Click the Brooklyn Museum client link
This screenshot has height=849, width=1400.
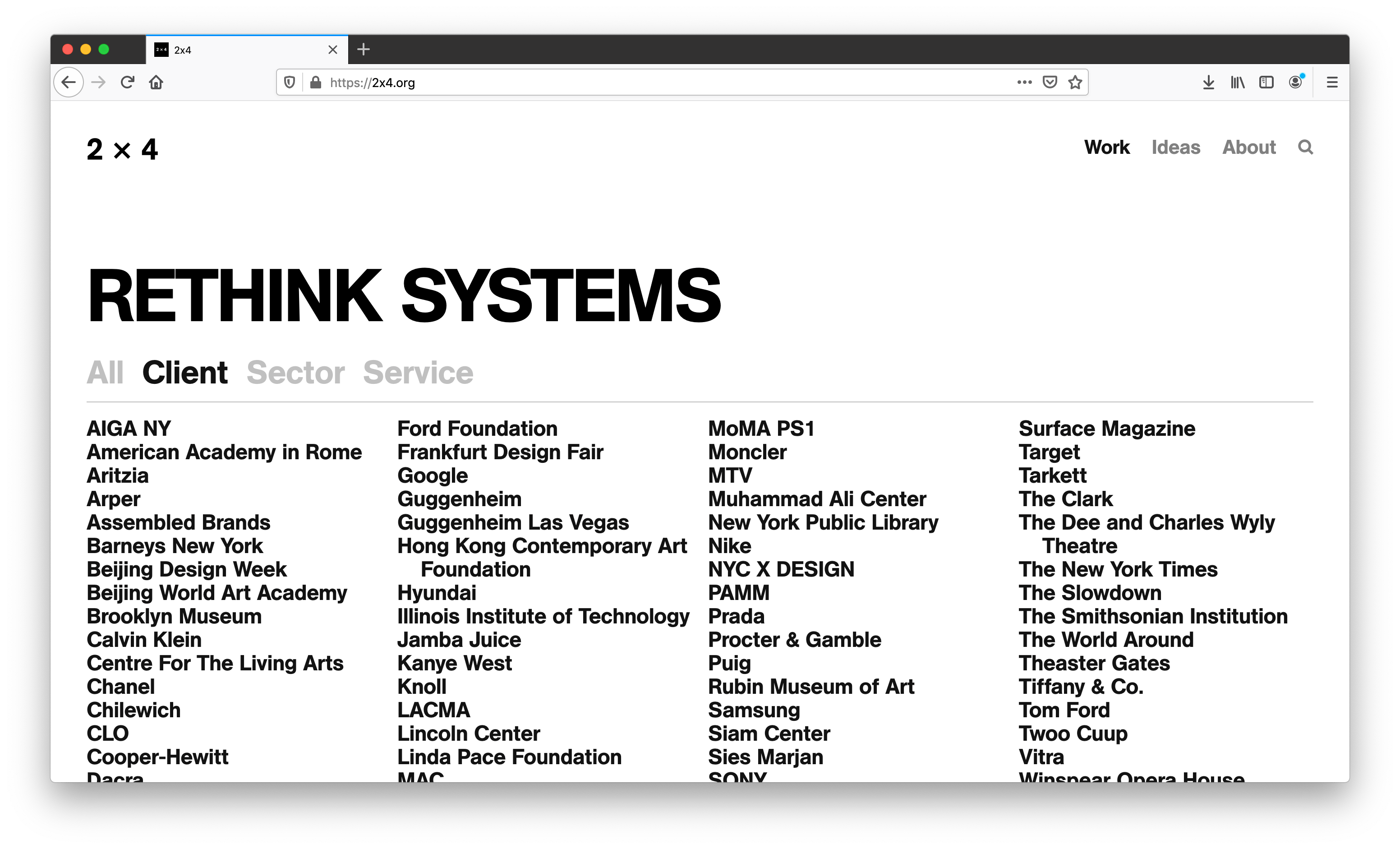[x=174, y=617]
